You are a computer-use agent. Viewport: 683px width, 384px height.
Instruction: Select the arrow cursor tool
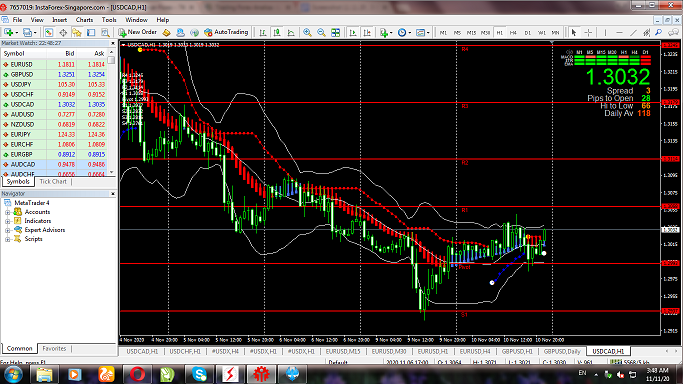click(574, 33)
